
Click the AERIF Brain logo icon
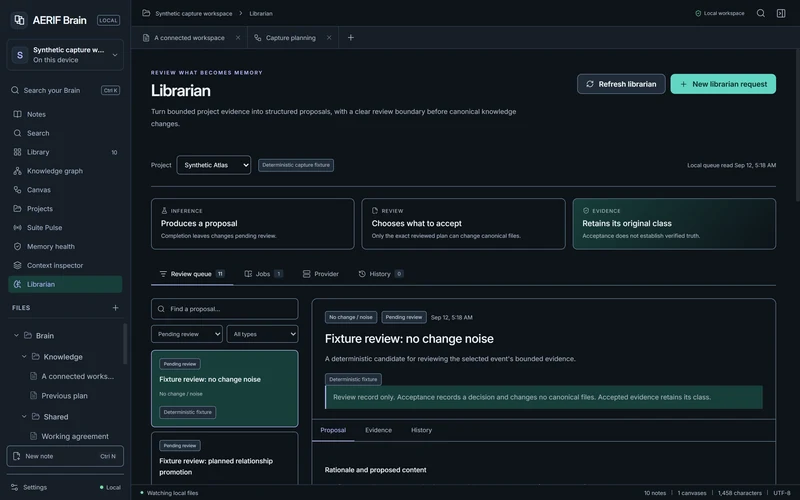[19, 20]
